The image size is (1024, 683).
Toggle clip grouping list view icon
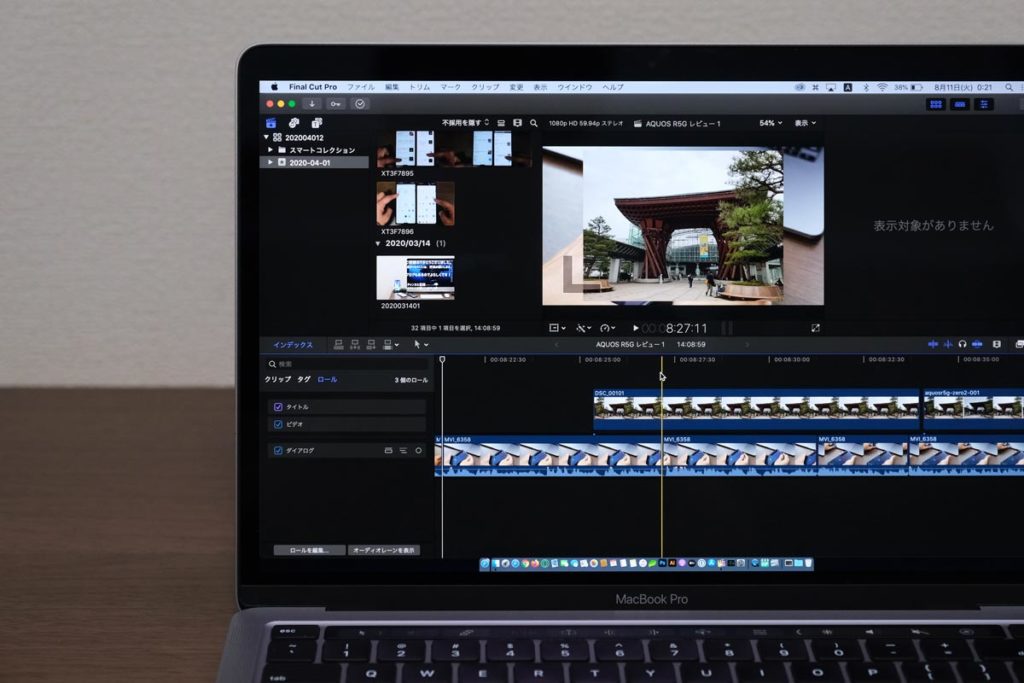click(501, 123)
